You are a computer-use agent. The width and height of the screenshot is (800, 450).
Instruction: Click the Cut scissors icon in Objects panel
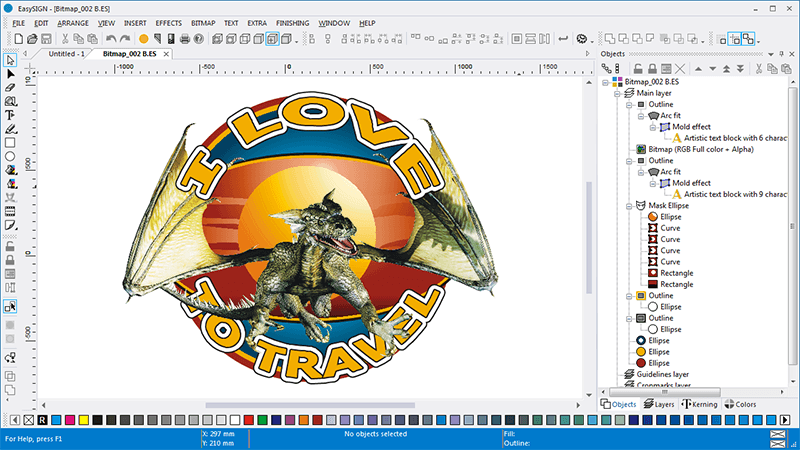[760, 68]
